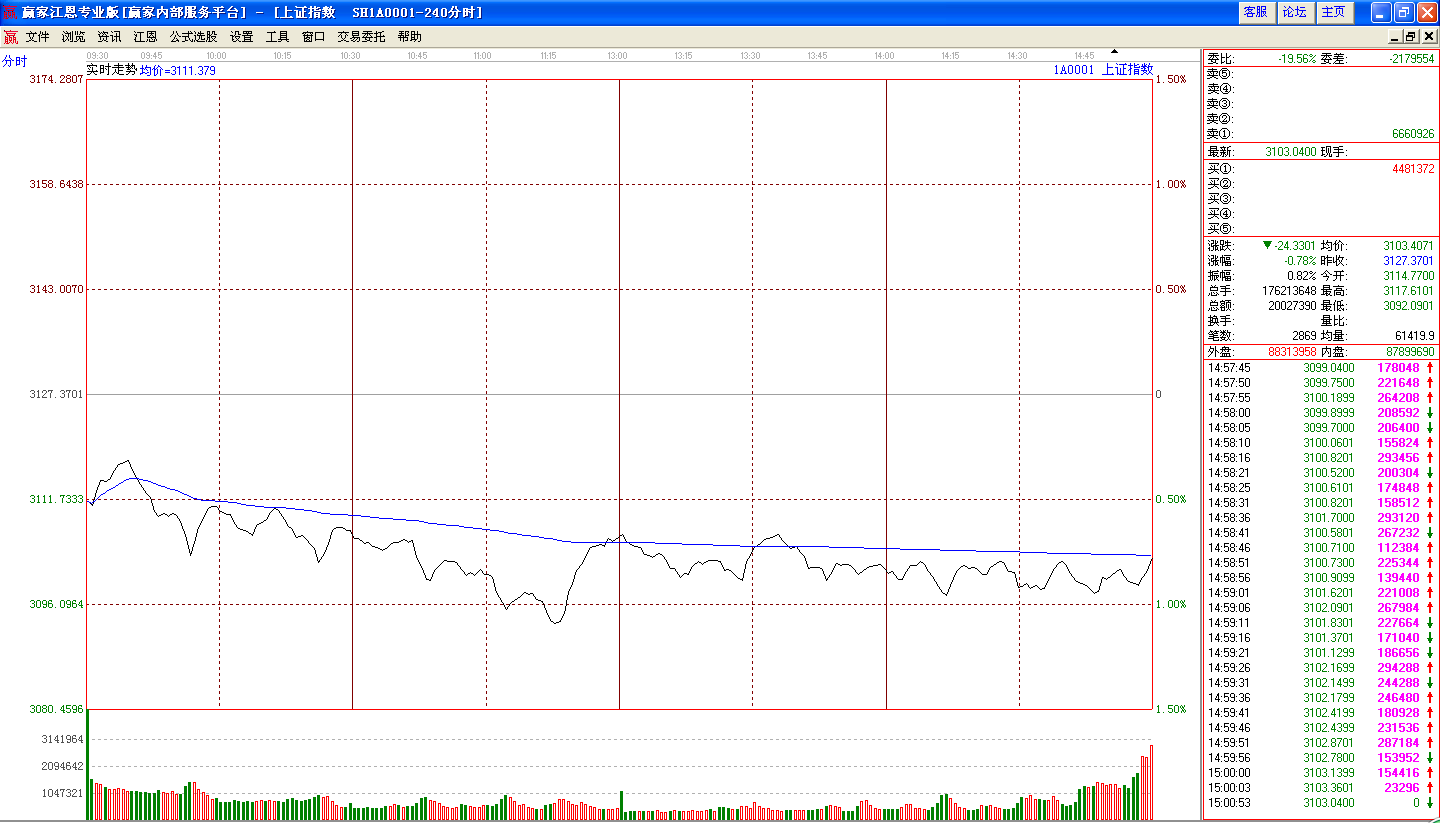Image resolution: width=1440 pixels, height=823 pixels.
Task: Click the 分时 label at chart corner
Action: pos(14,61)
